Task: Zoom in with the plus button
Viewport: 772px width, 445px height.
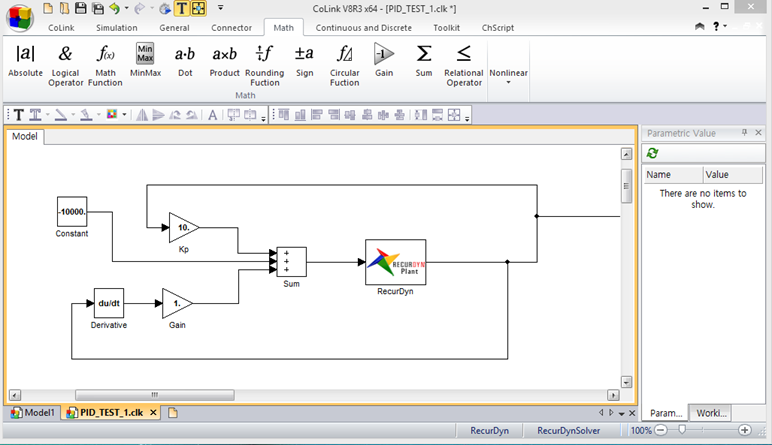Action: 745,430
